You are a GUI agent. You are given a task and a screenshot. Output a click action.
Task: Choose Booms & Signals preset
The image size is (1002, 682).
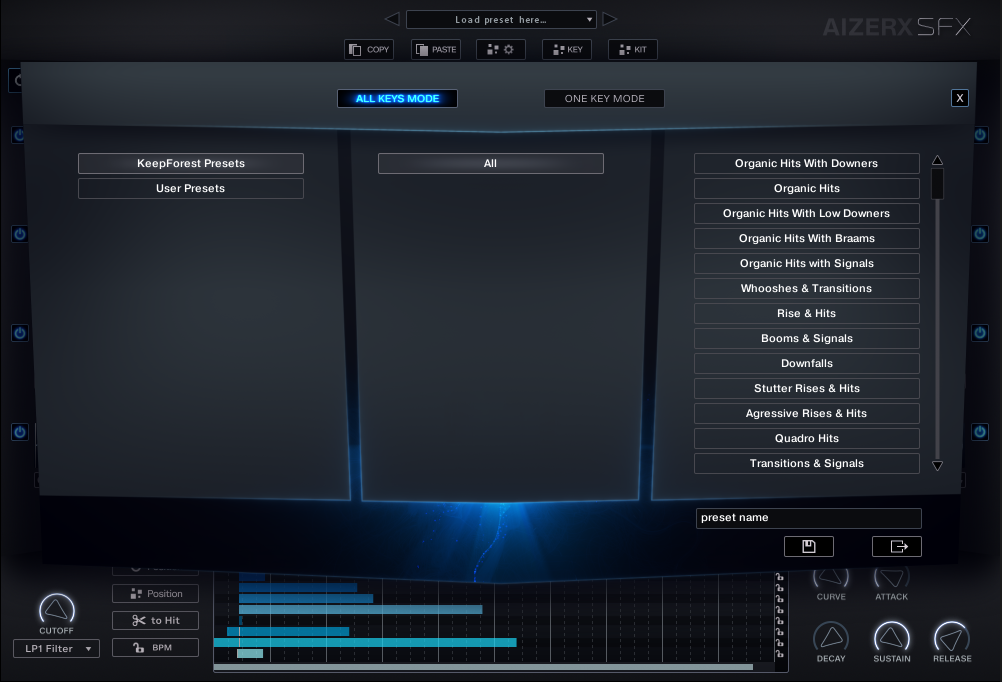(806, 338)
